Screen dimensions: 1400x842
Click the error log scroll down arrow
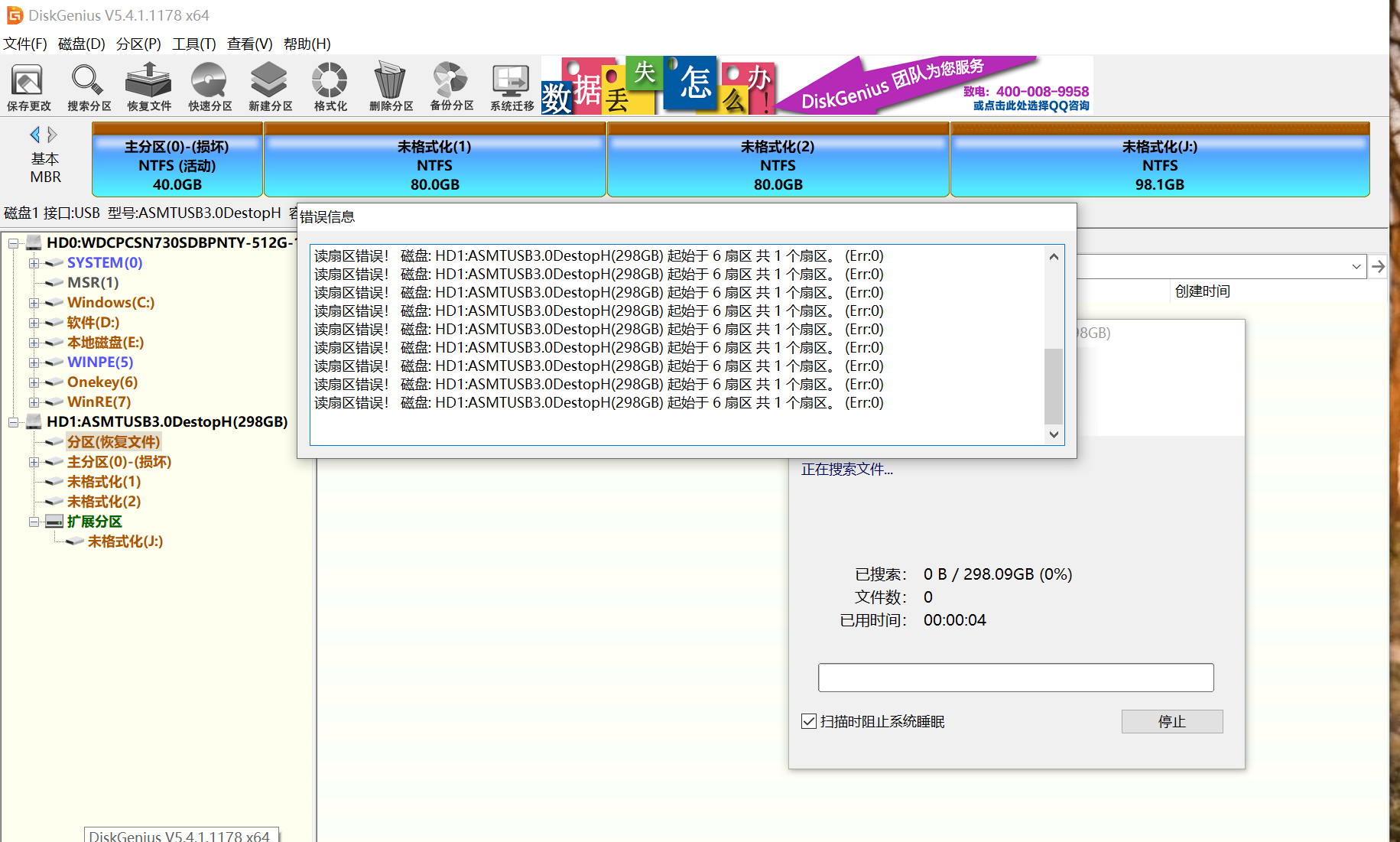pos(1054,434)
